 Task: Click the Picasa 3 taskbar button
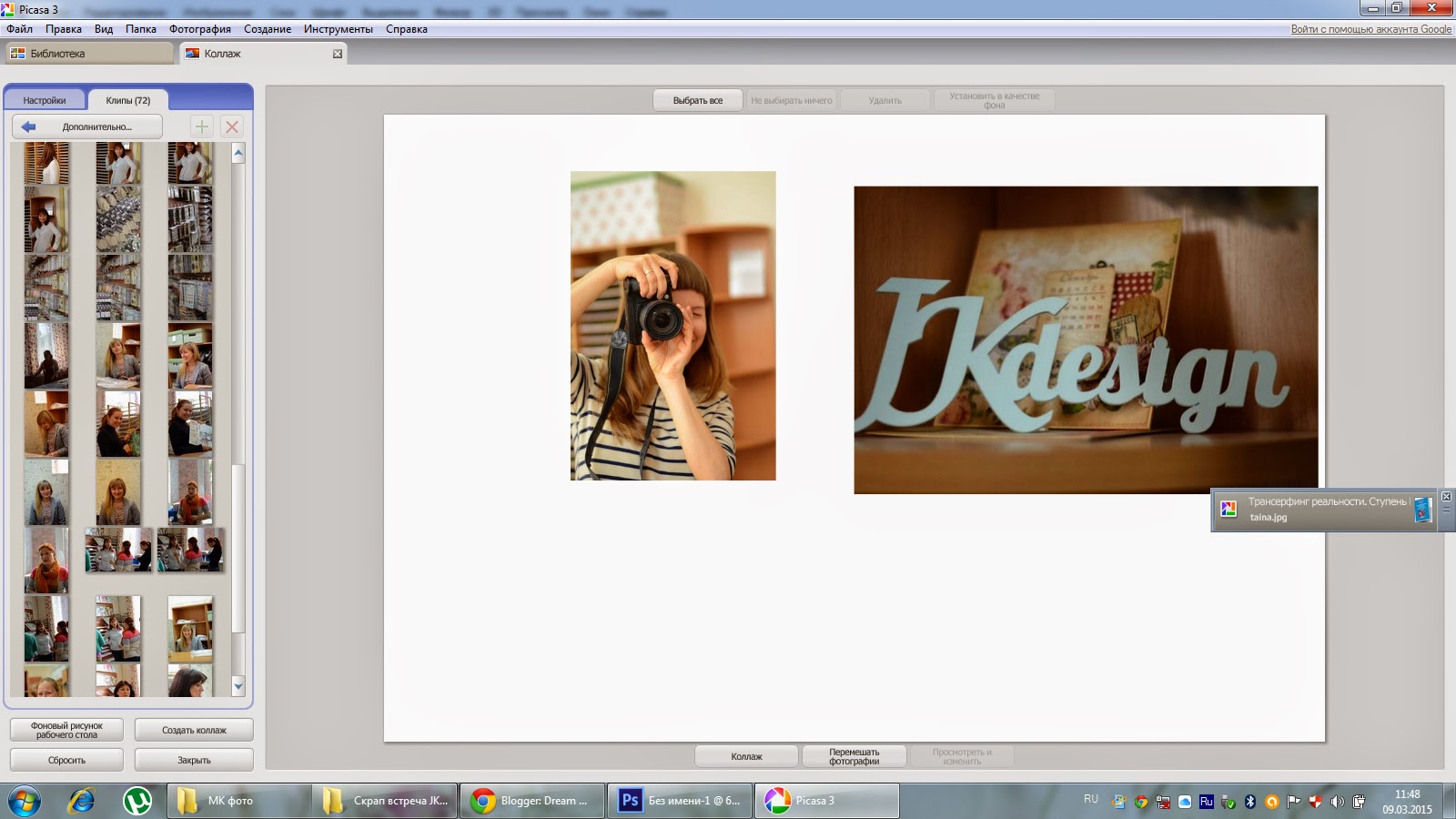[826, 801]
